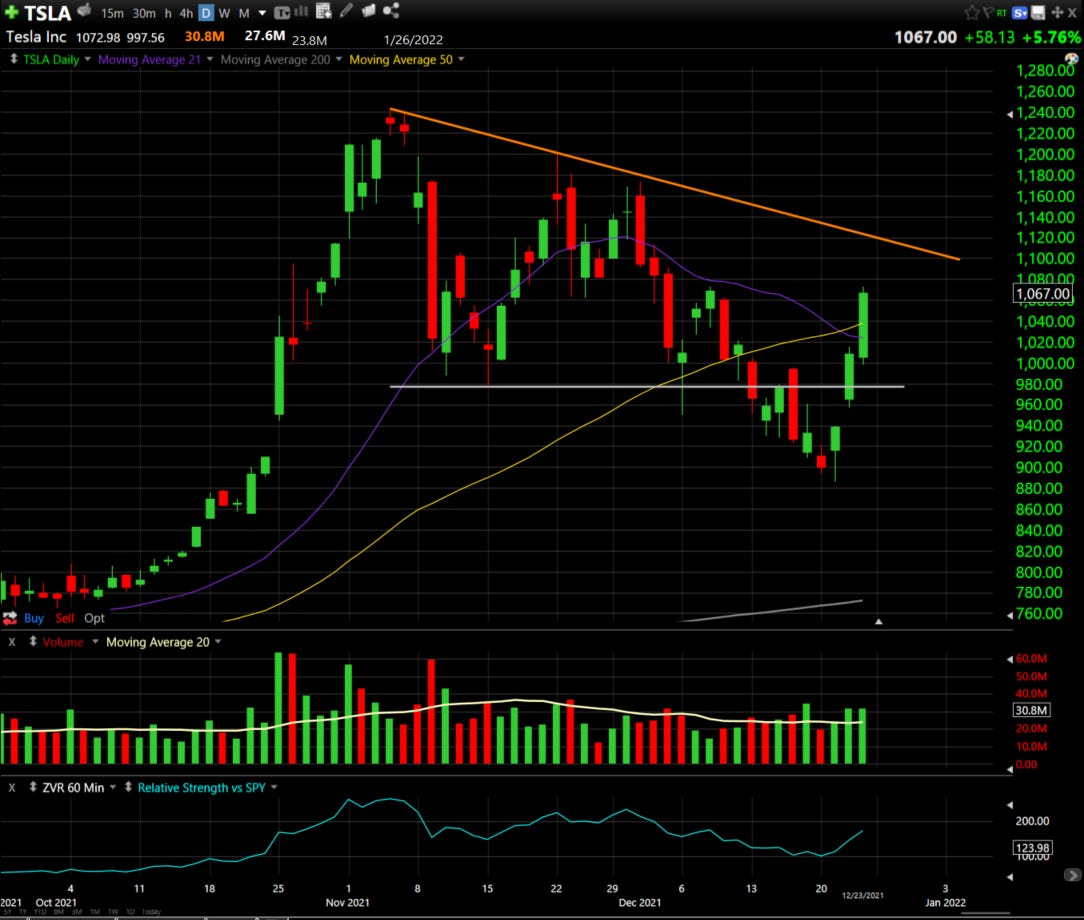Click the four-arrow move window icon
The height and width of the screenshot is (920, 1084).
(x=1057, y=12)
